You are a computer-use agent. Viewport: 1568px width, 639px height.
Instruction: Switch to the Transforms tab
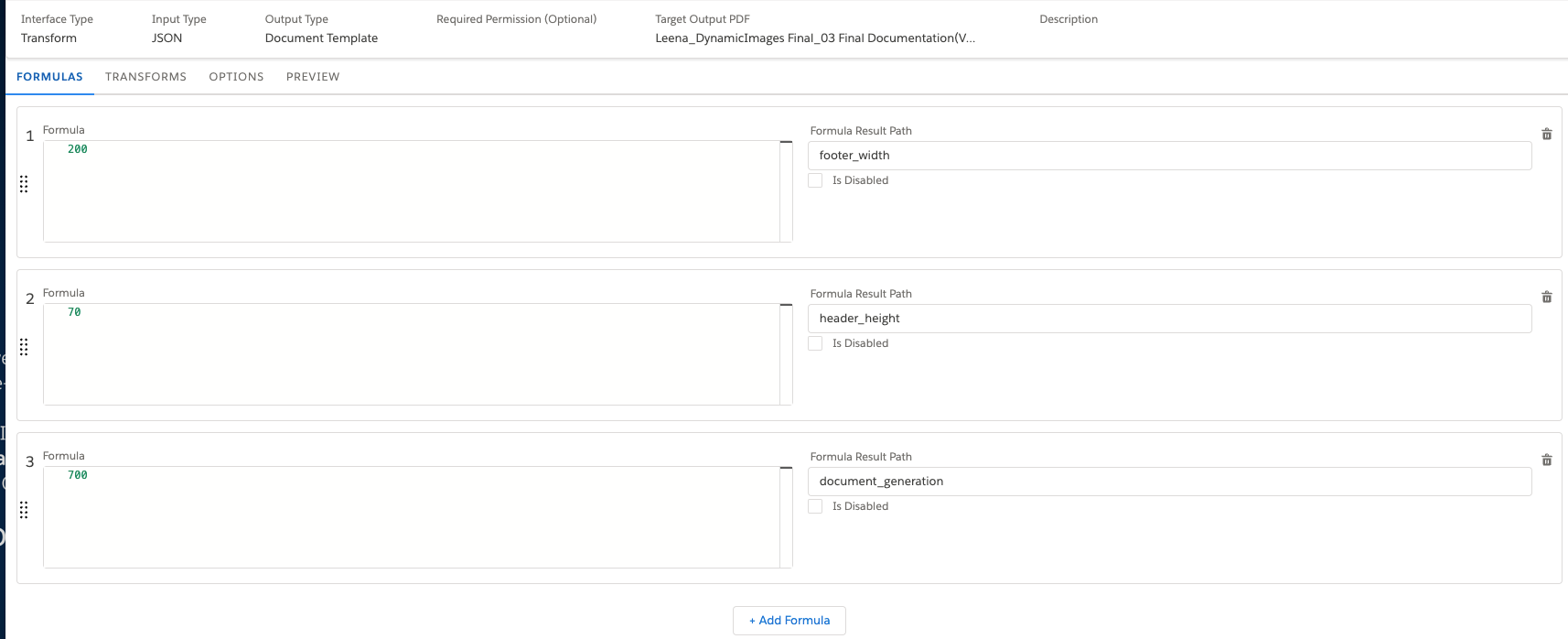click(x=145, y=77)
